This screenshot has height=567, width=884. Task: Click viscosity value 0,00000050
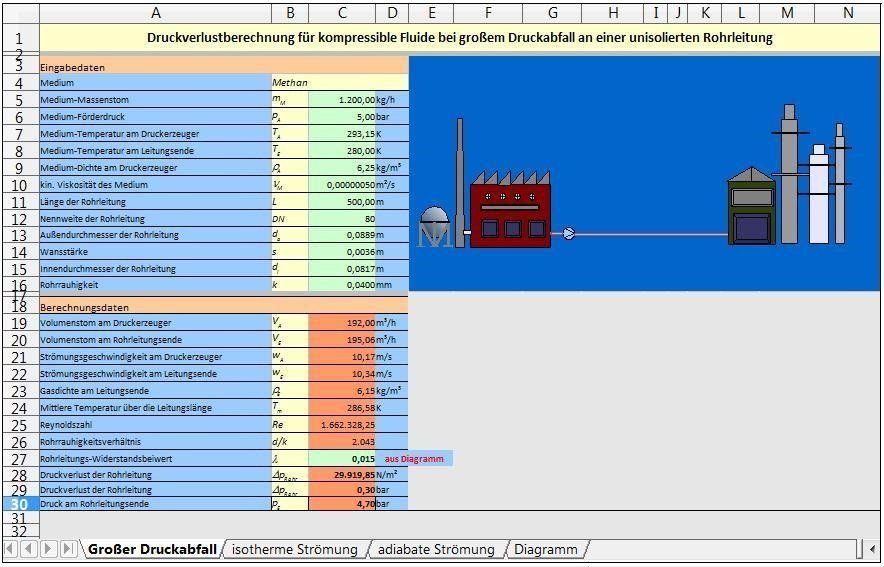tap(342, 184)
